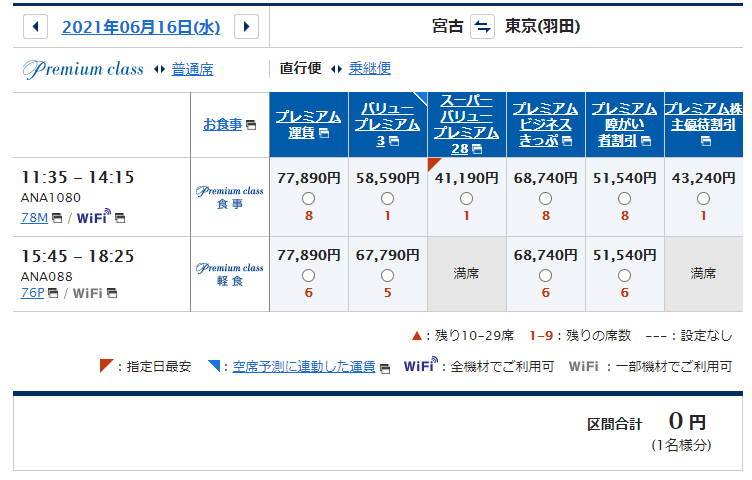Swap origin and destination with arrows icon

[x=482, y=26]
